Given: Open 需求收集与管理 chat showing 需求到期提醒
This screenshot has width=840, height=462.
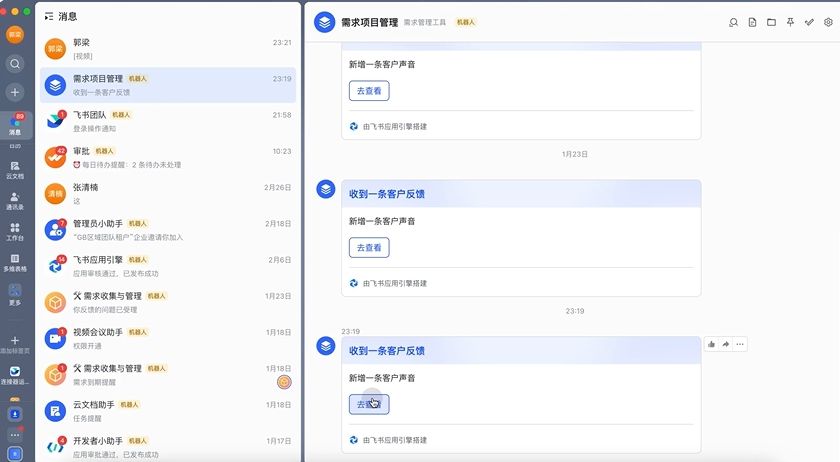Looking at the screenshot, I should click(168, 375).
